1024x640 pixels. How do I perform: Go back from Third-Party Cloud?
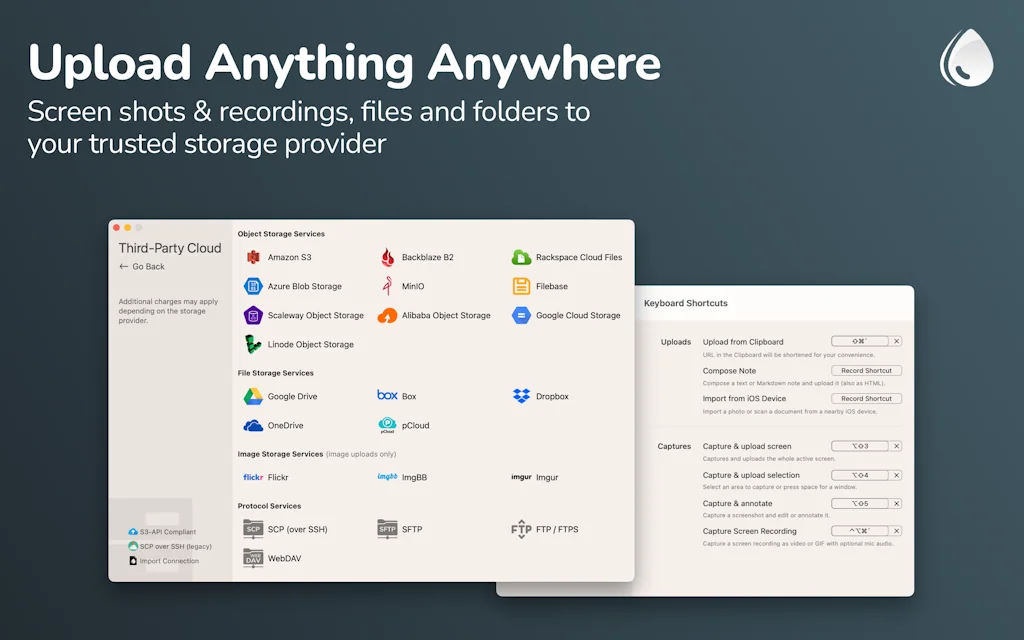coord(142,267)
